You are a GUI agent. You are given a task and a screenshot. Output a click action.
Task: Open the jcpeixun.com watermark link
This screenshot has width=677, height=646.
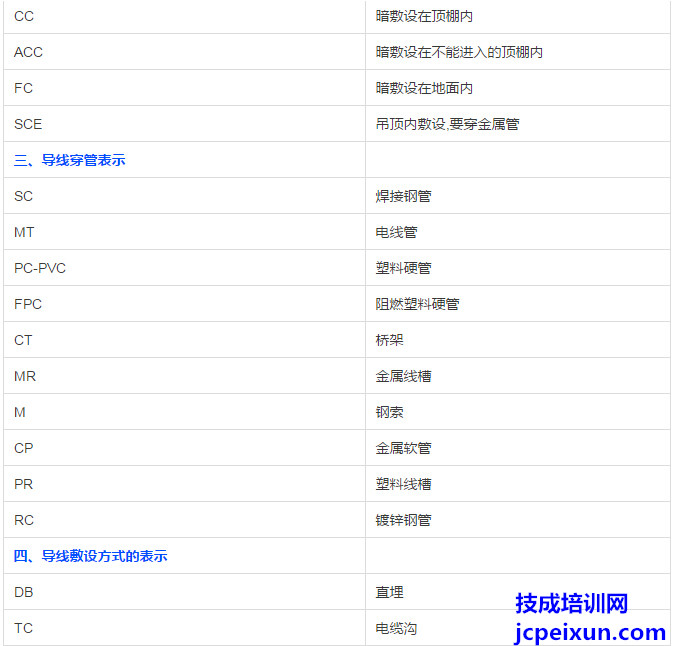[x=589, y=632]
